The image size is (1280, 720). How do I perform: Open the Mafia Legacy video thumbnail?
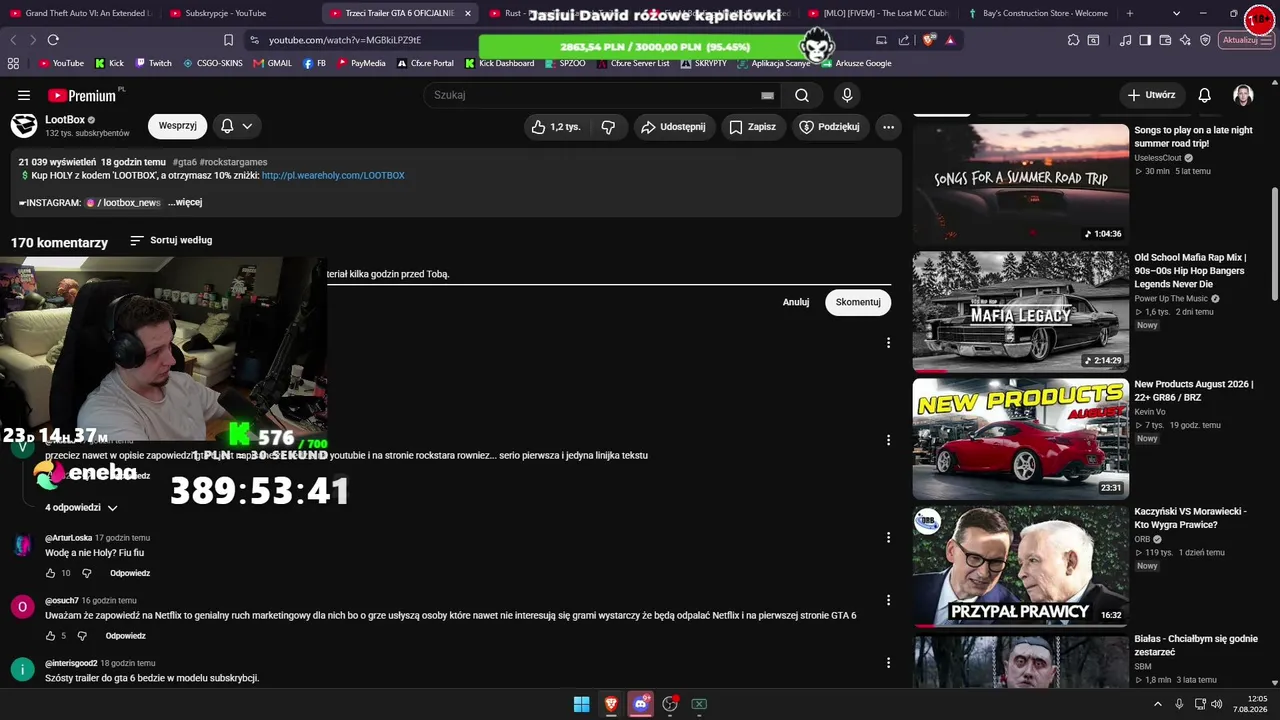click(1020, 311)
